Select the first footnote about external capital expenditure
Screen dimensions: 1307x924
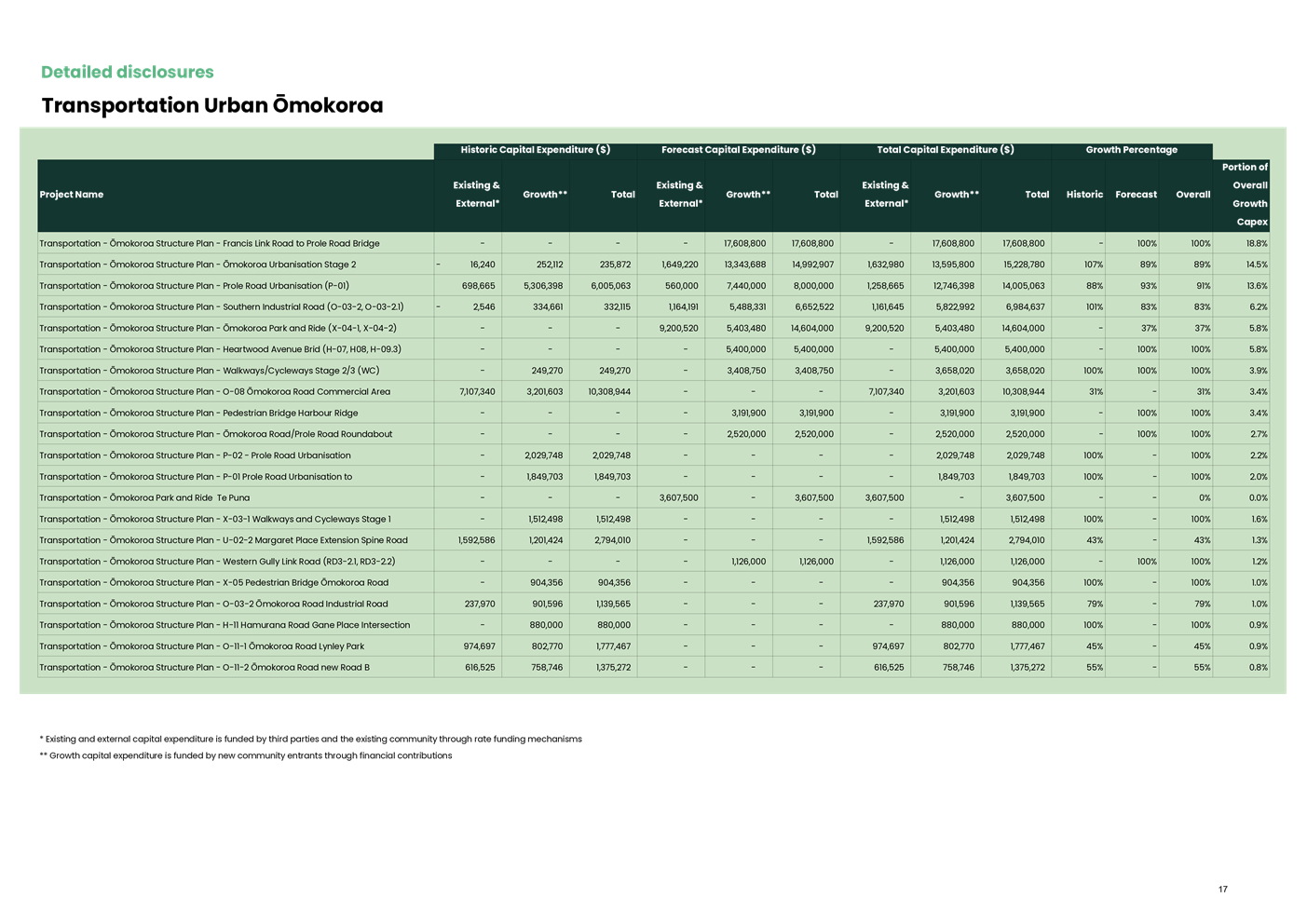click(x=310, y=739)
